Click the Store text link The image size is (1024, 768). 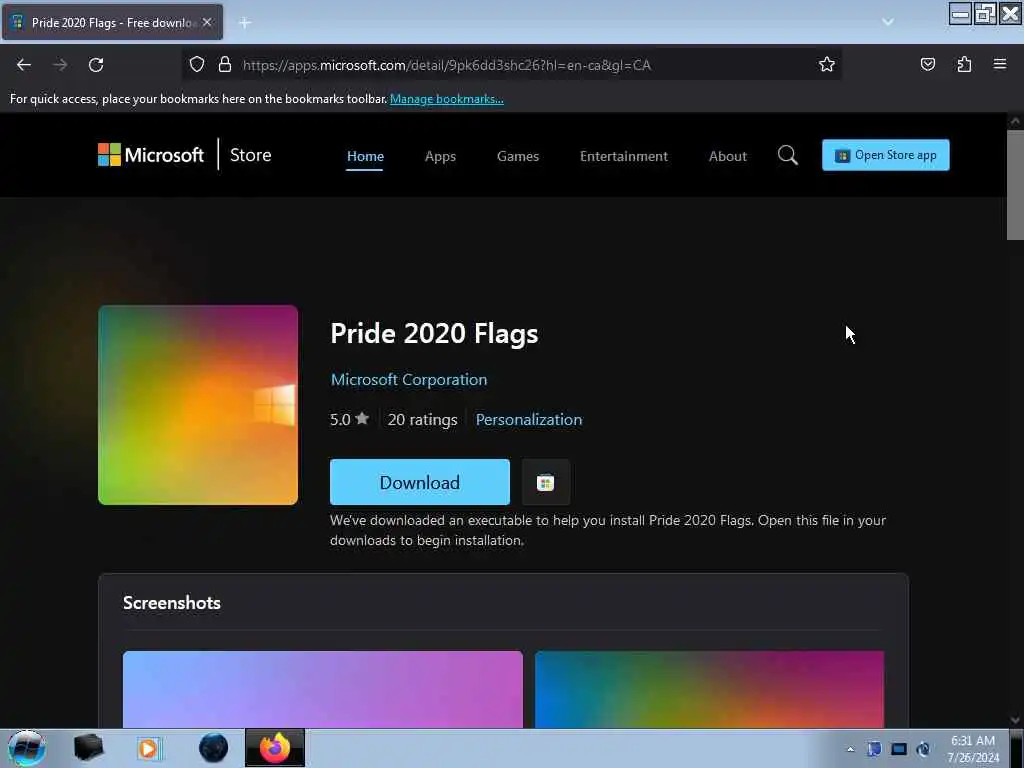[250, 155]
